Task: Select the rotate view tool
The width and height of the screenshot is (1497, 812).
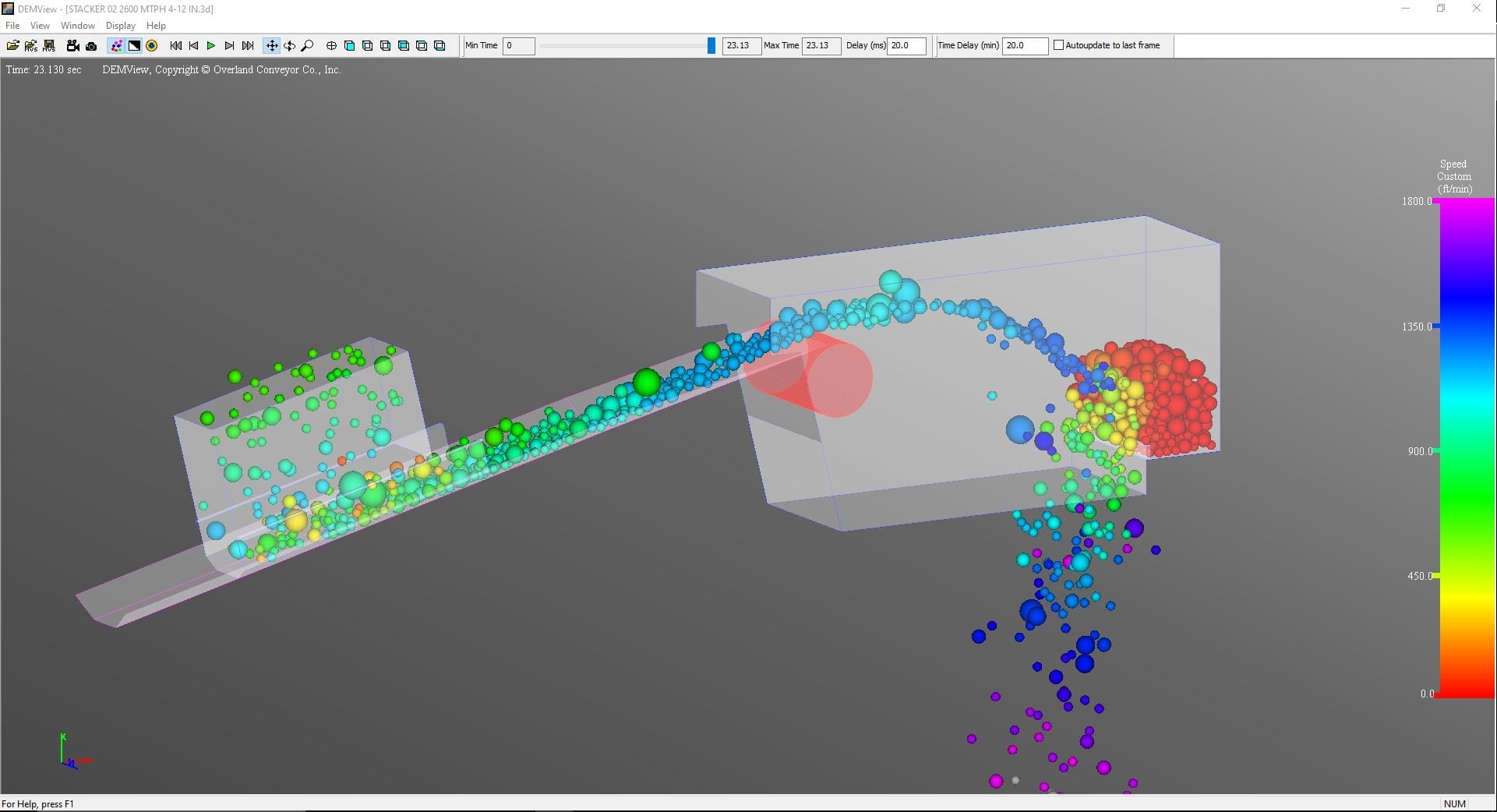Action: [289, 46]
